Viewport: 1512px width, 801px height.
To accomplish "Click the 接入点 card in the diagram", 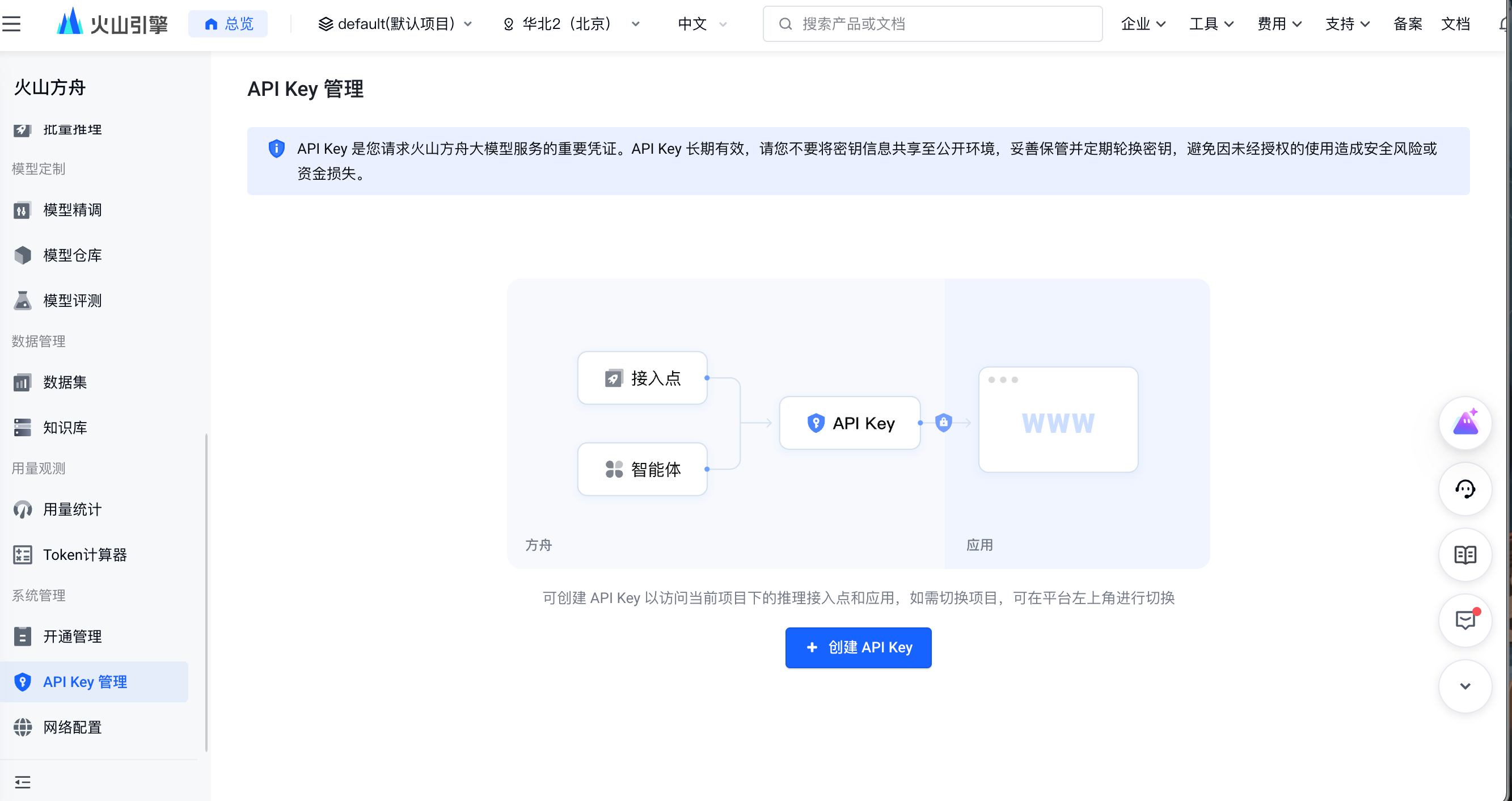I will (642, 378).
